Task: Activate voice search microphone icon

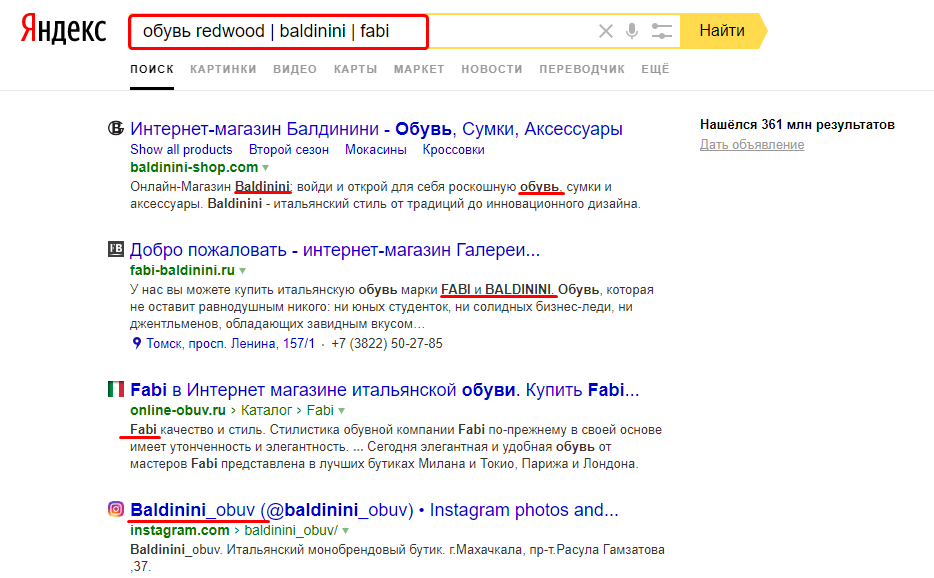Action: (x=632, y=31)
